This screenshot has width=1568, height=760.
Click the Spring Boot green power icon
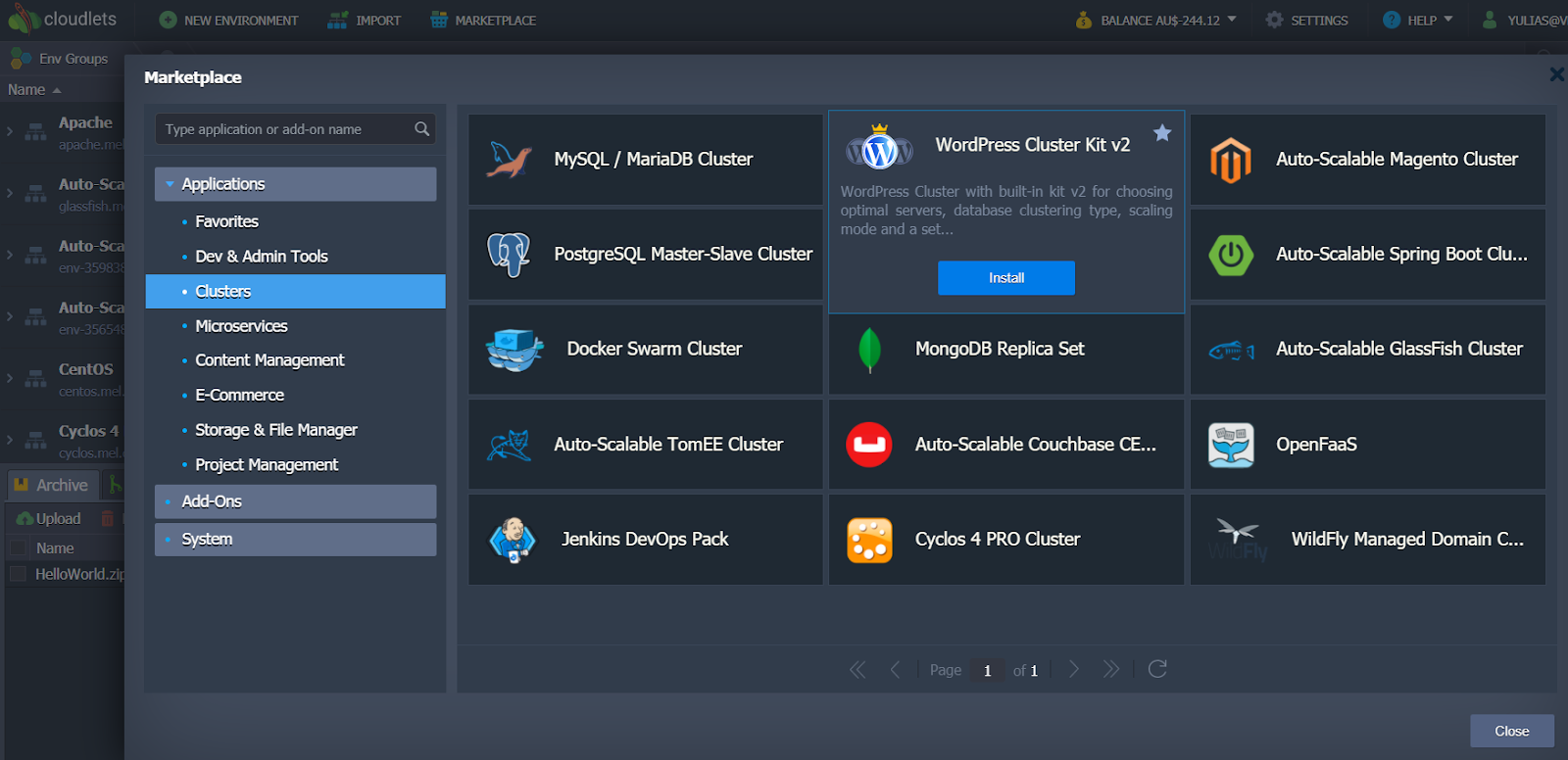[x=1231, y=255]
